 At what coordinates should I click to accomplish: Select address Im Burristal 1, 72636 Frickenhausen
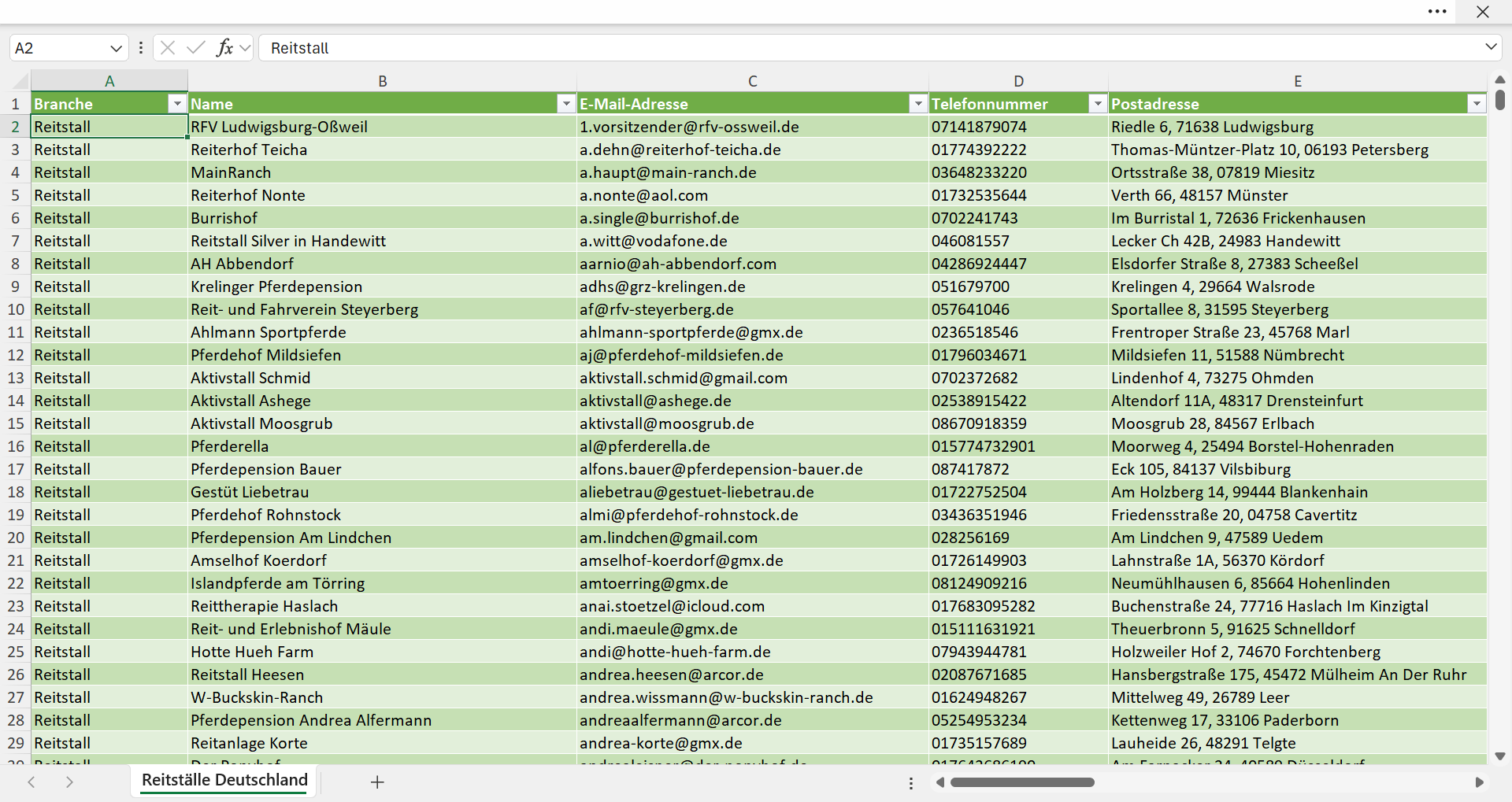(x=1298, y=218)
